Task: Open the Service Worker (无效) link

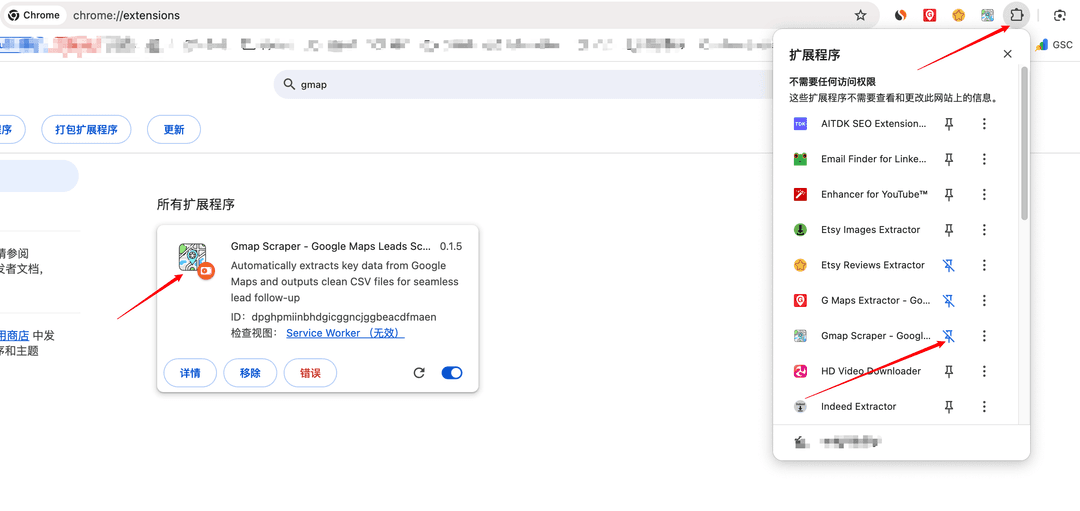Action: tap(345, 333)
